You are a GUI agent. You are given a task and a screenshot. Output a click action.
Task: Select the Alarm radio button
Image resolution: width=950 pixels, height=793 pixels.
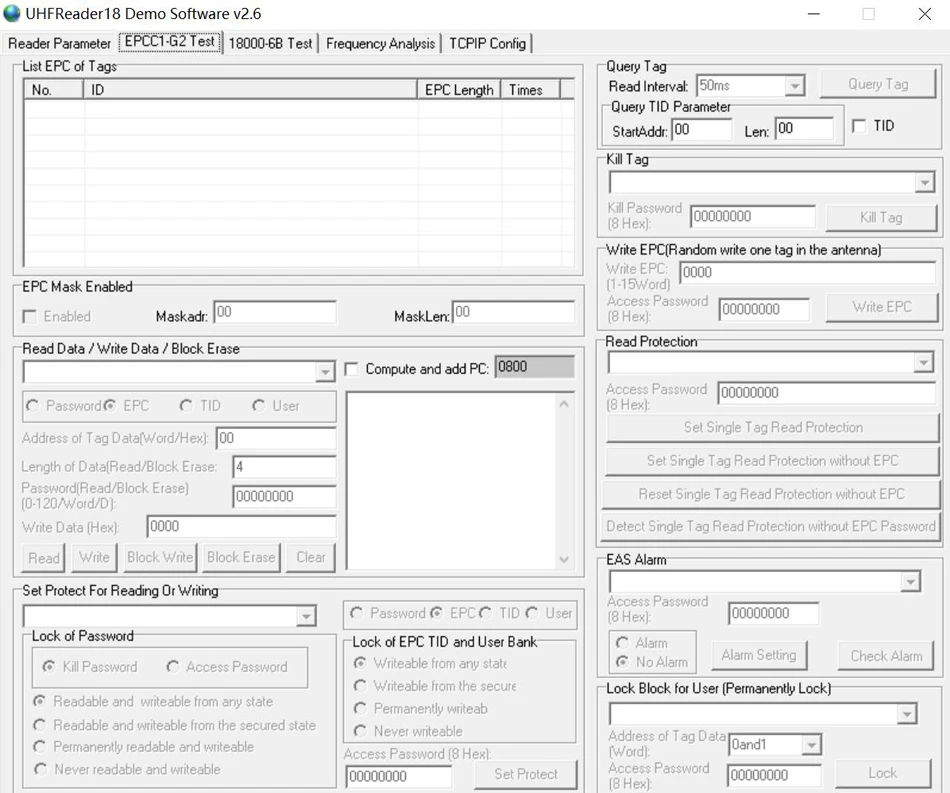[622, 643]
